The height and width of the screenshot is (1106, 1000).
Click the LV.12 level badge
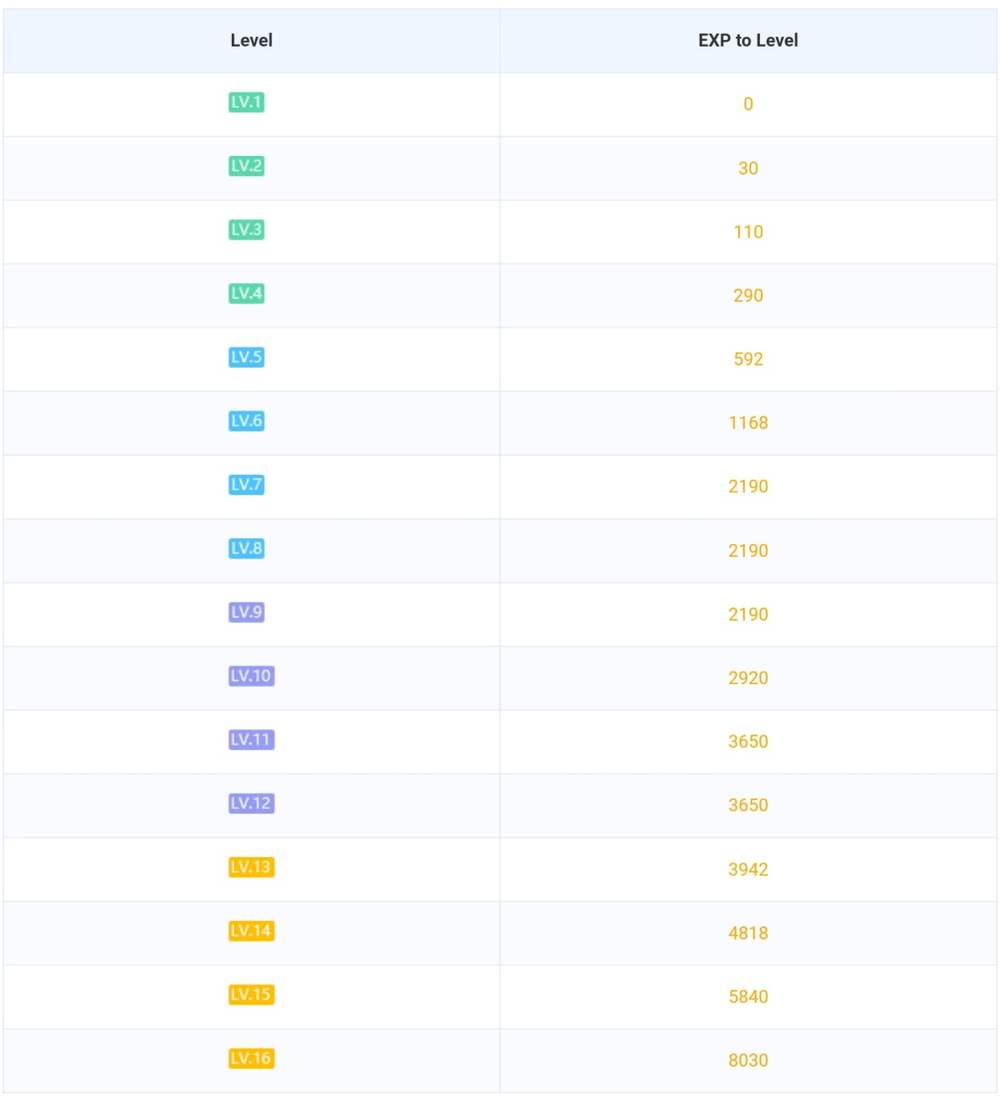[x=251, y=804]
